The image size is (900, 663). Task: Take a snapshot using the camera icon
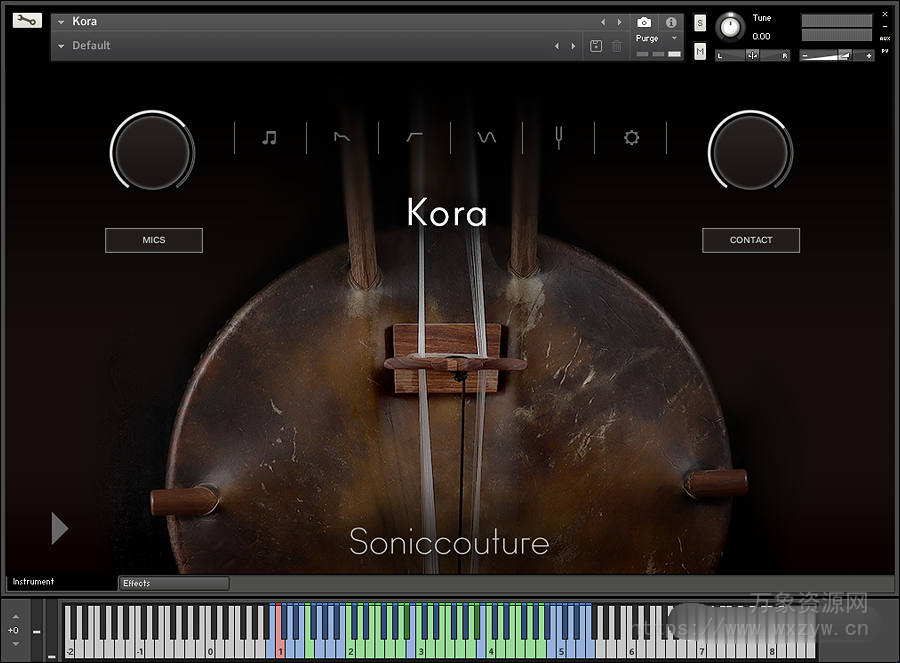pyautogui.click(x=643, y=22)
